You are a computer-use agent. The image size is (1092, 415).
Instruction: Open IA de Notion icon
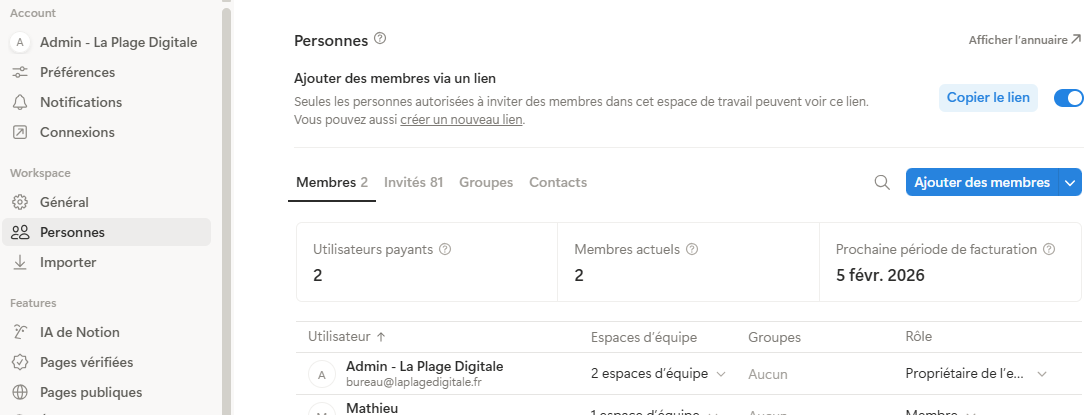point(20,332)
